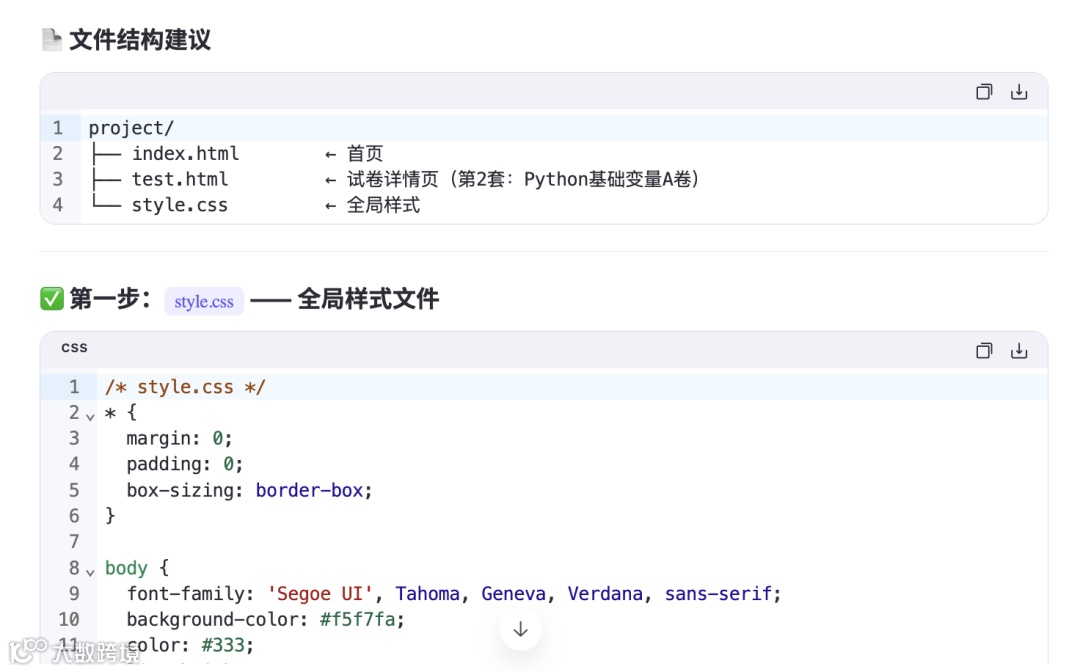Screen dimensions: 1080x672
Task: Select line number 1 in the project tree
Action: point(58,128)
